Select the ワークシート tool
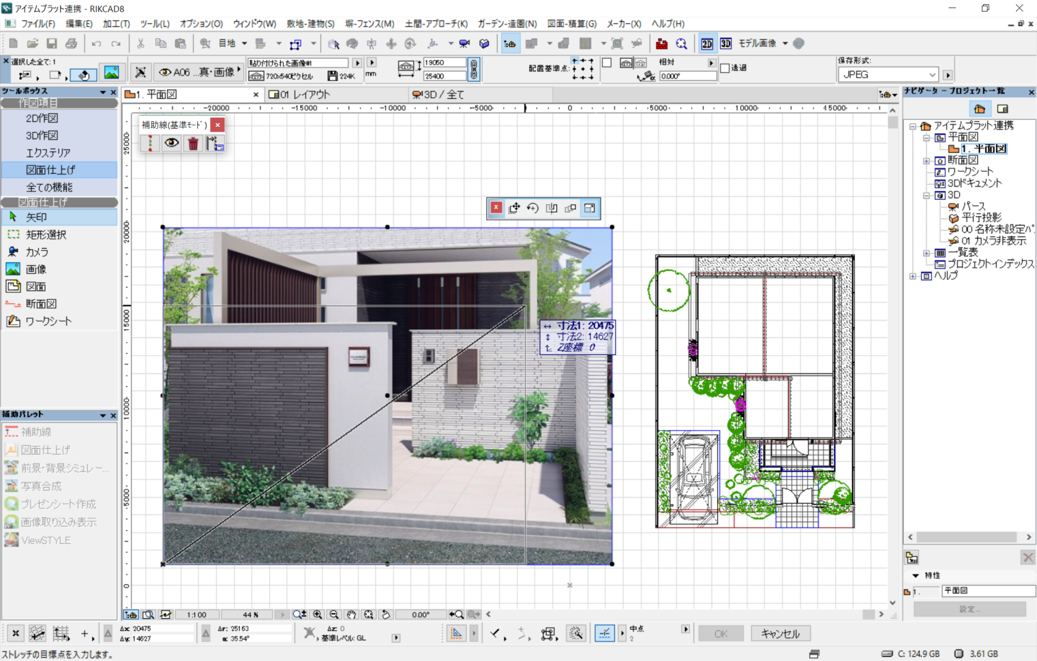 pyautogui.click(x=59, y=321)
